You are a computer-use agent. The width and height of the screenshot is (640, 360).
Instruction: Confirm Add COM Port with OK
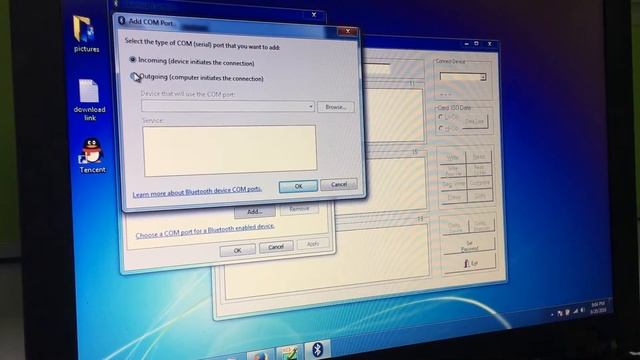point(298,186)
